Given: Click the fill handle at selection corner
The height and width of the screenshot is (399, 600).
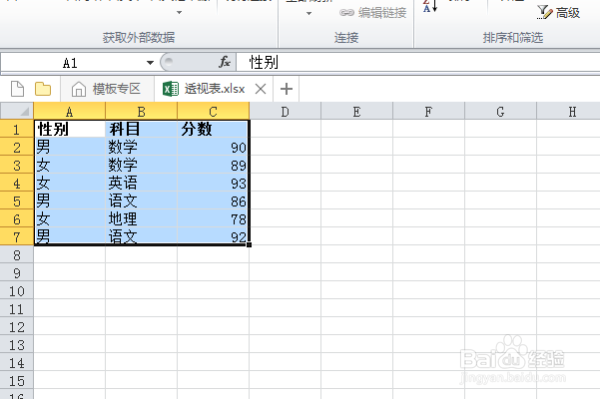Looking at the screenshot, I should (249, 244).
